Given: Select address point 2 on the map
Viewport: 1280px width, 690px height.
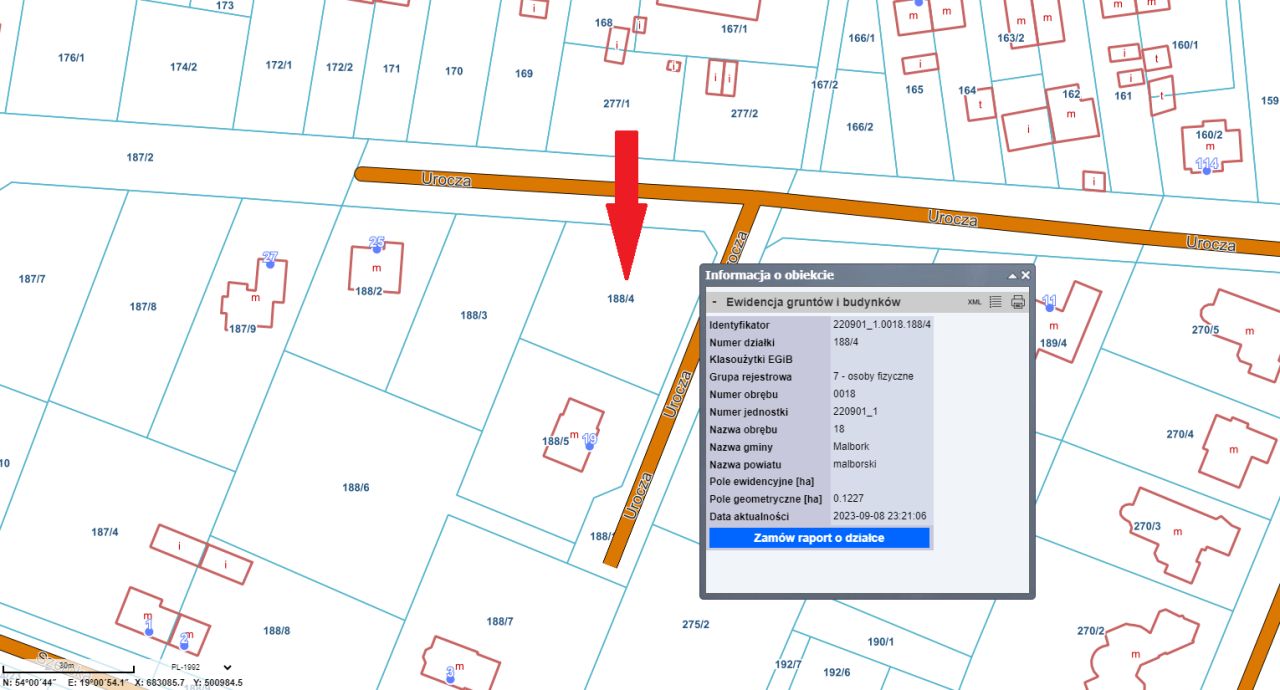Looking at the screenshot, I should point(184,643).
